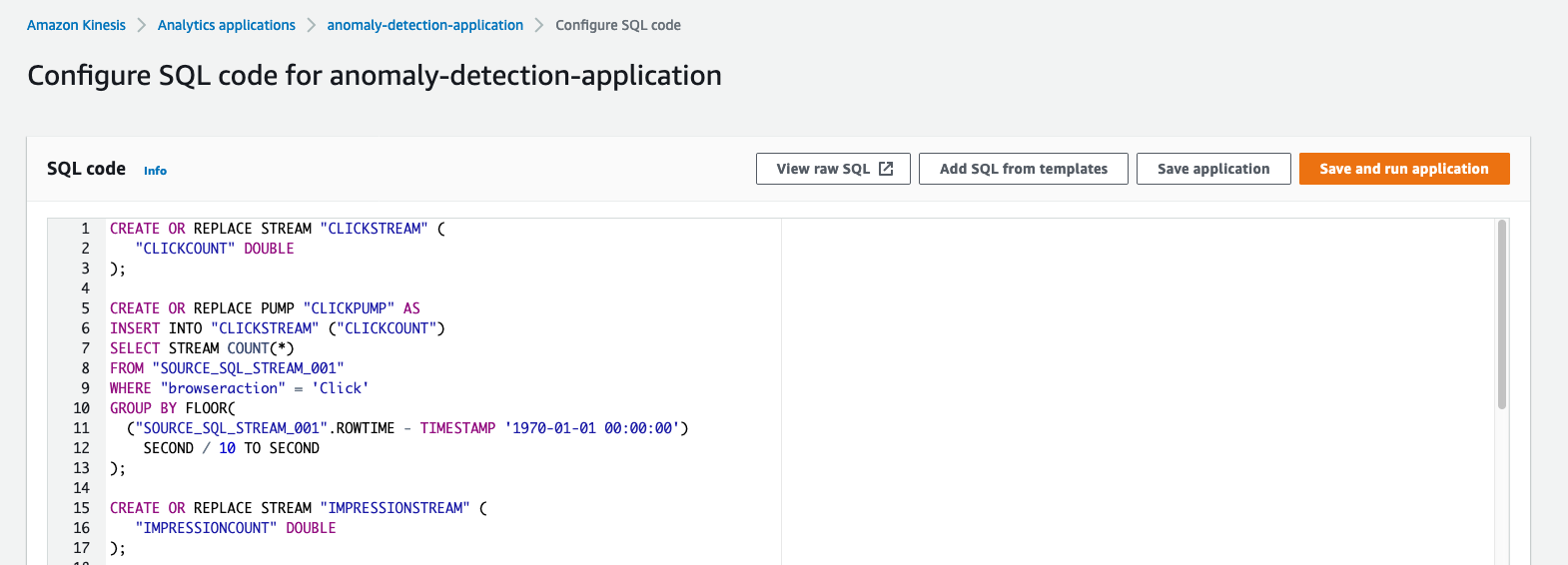Image resolution: width=1568 pixels, height=565 pixels.
Task: Go to Analytics applications breadcrumb
Action: (226, 25)
